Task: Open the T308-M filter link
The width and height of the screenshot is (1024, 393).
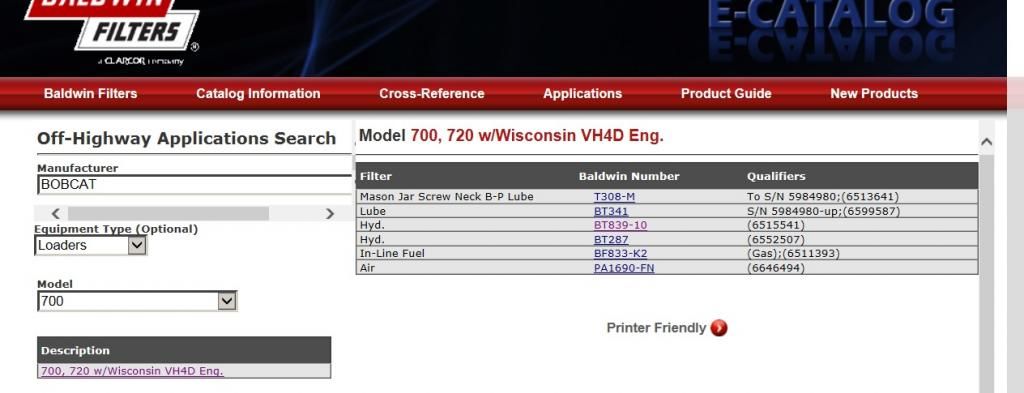Action: tap(614, 196)
